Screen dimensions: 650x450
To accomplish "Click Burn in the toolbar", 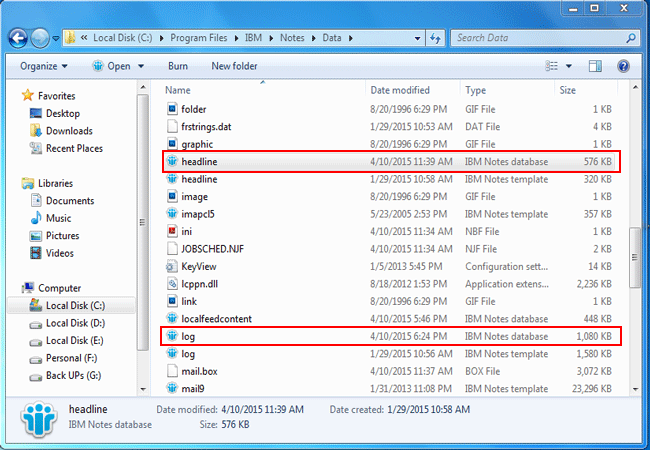I will (x=178, y=66).
